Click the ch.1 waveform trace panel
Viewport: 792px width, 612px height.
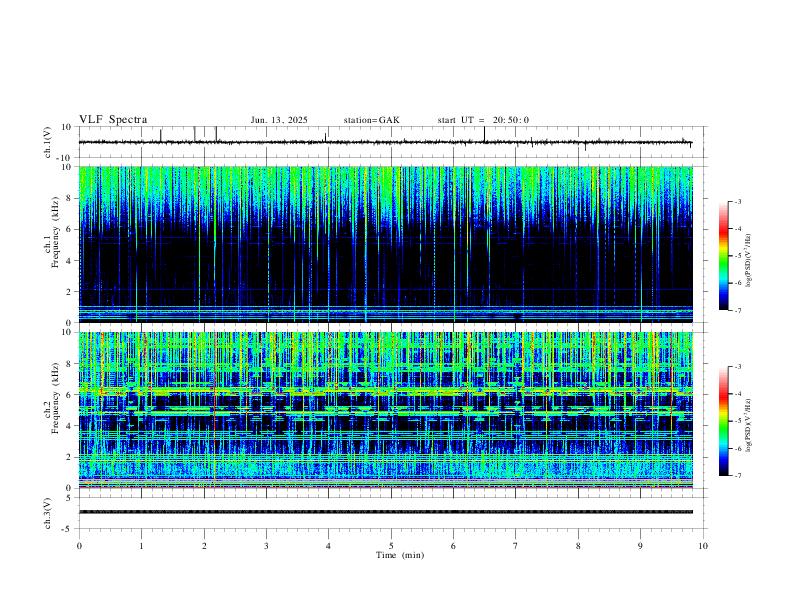pos(393,142)
